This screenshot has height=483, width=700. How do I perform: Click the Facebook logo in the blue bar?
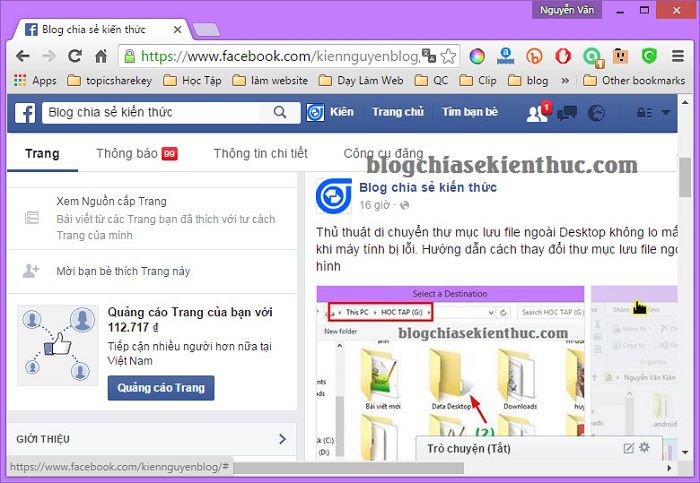25,112
